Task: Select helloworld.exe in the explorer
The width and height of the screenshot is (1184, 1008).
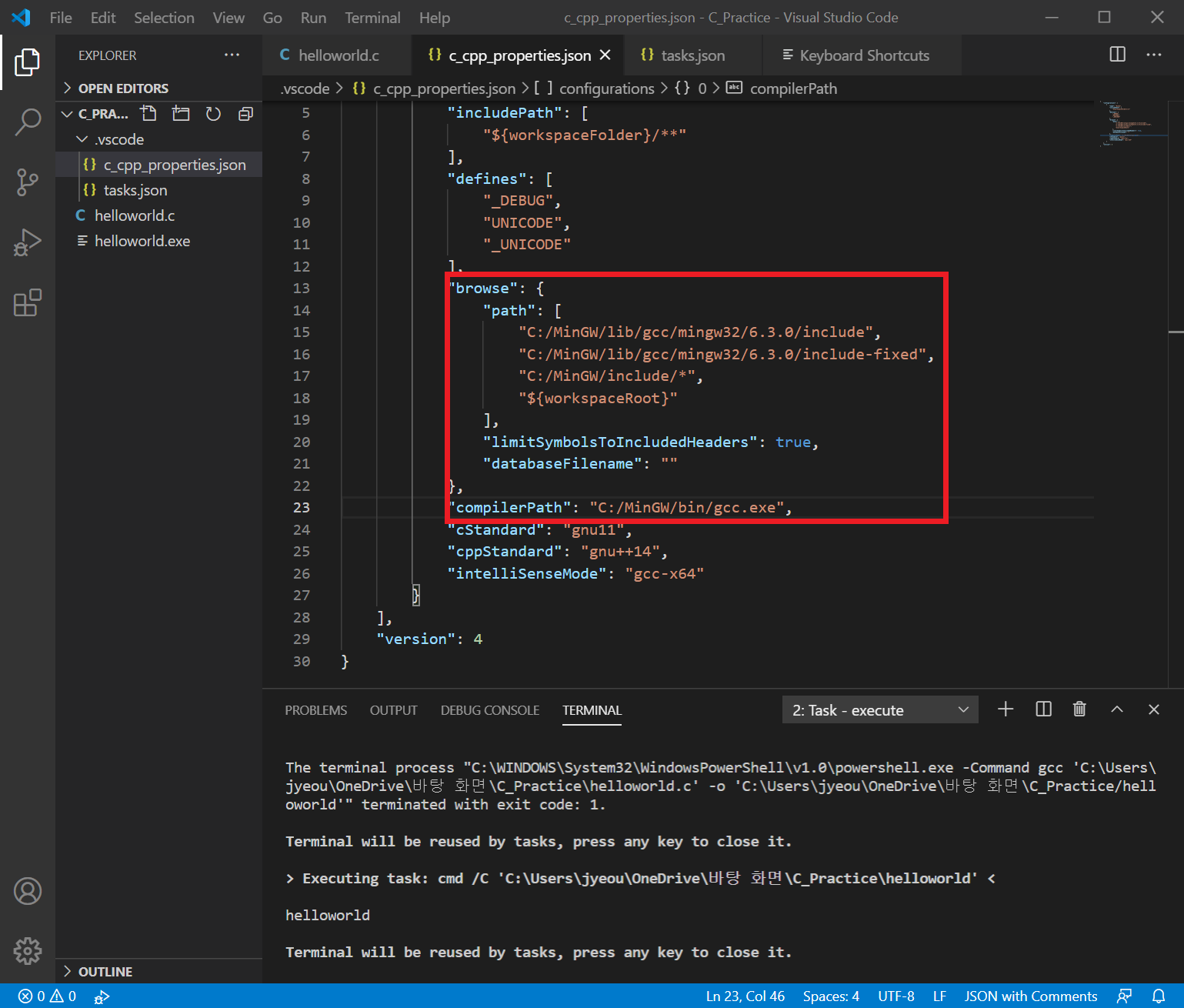Action: [x=158, y=241]
